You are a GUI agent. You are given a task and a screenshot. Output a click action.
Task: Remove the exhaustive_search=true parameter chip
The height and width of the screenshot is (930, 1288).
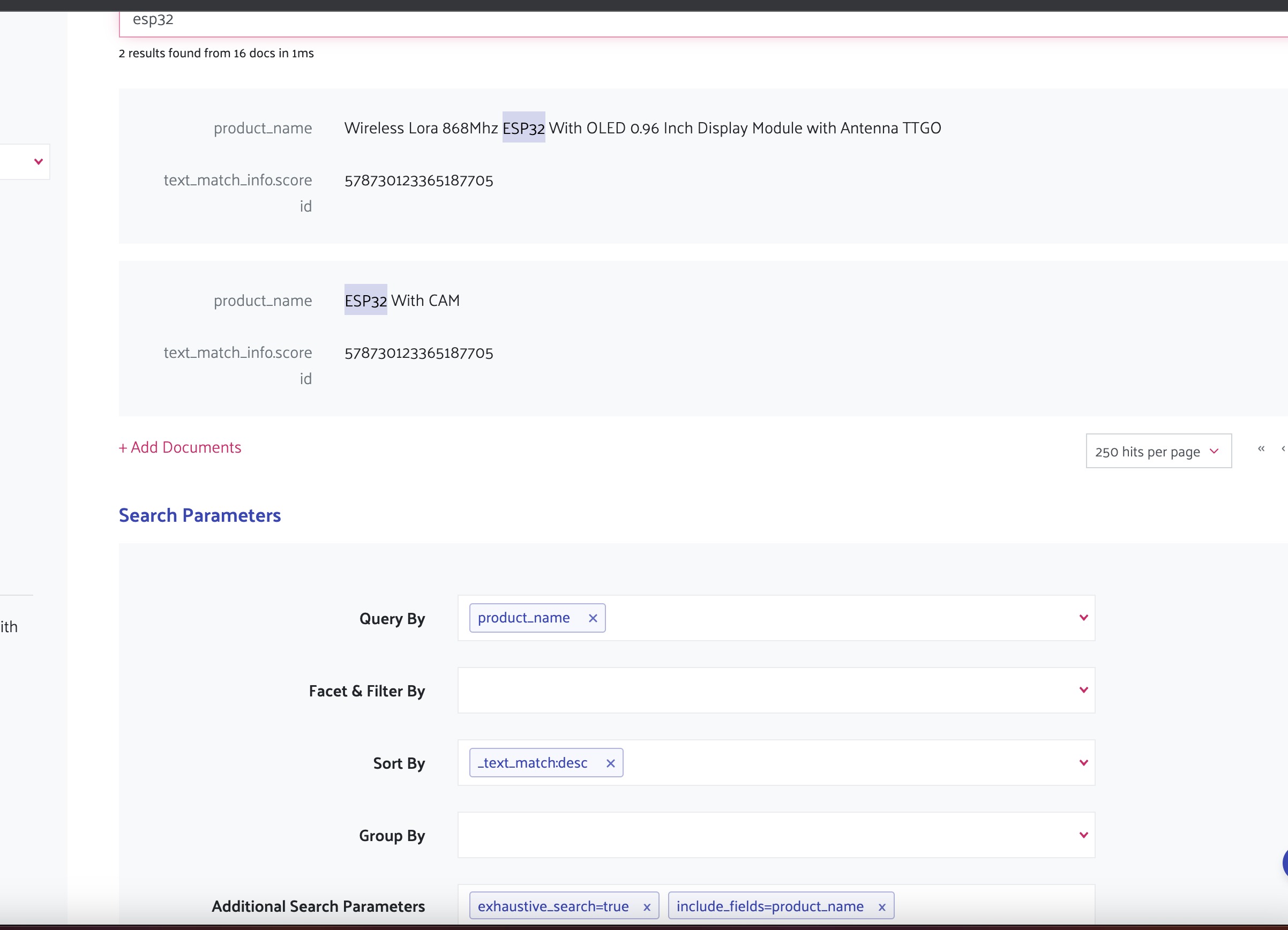click(x=647, y=906)
